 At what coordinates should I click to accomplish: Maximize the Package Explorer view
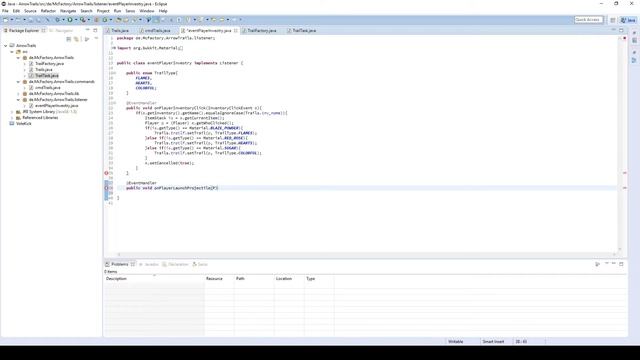pyautogui.click(x=95, y=30)
